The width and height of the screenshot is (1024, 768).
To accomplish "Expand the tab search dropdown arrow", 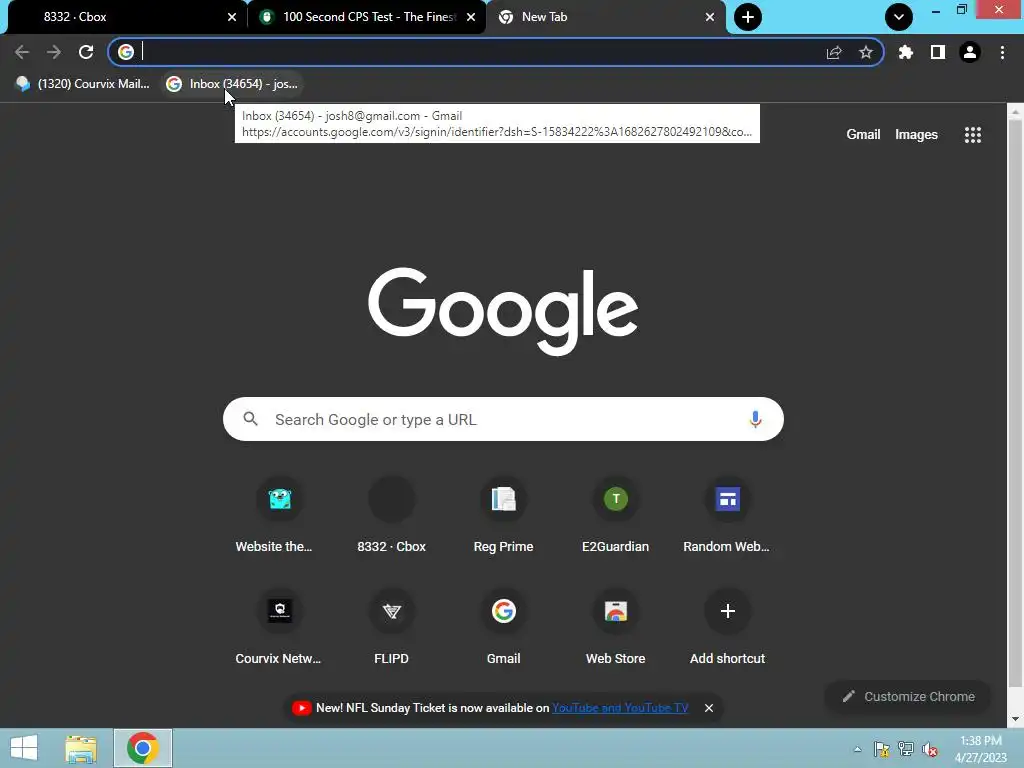I will point(899,17).
